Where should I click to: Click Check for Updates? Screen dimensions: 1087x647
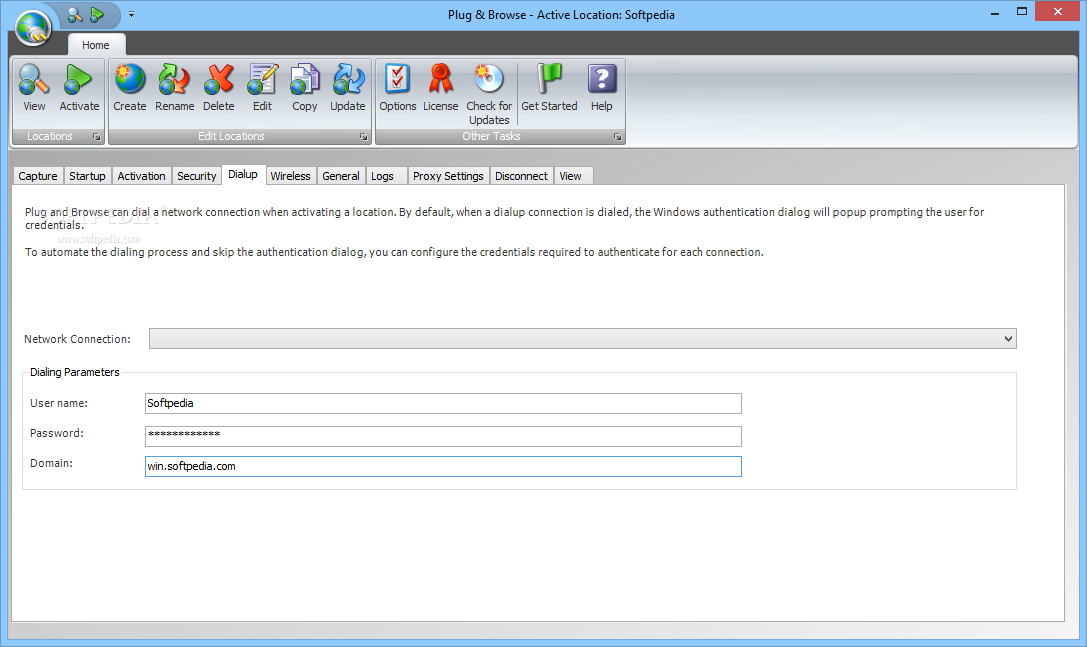click(x=489, y=94)
